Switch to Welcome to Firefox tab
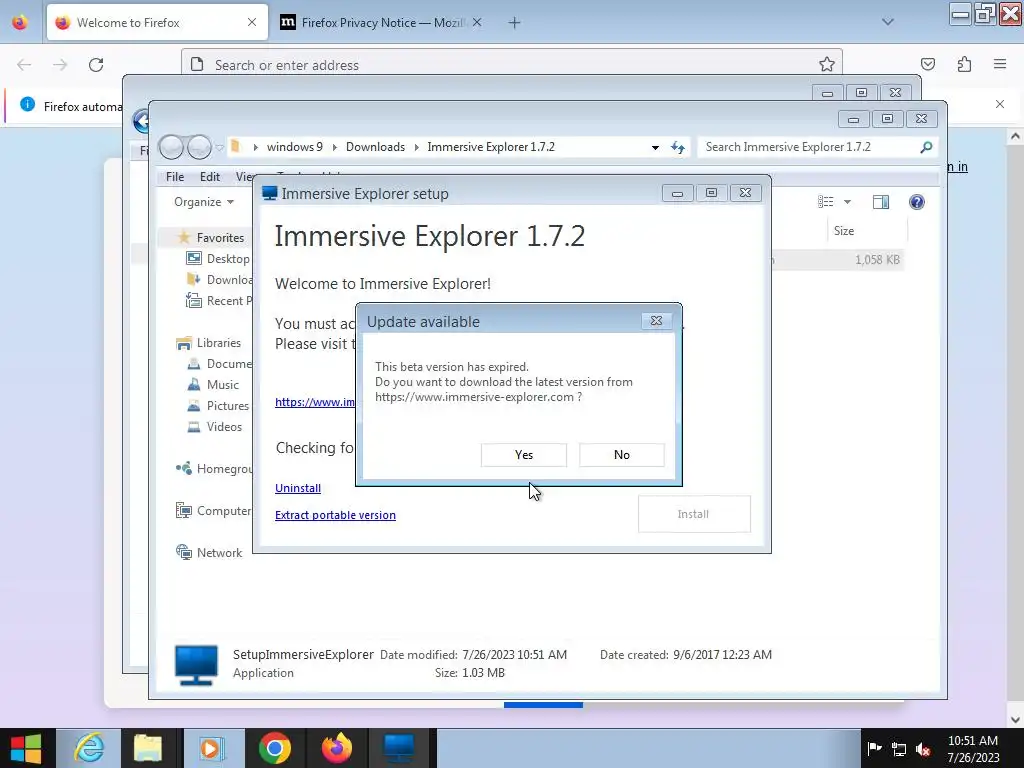1024x768 pixels. coord(157,22)
